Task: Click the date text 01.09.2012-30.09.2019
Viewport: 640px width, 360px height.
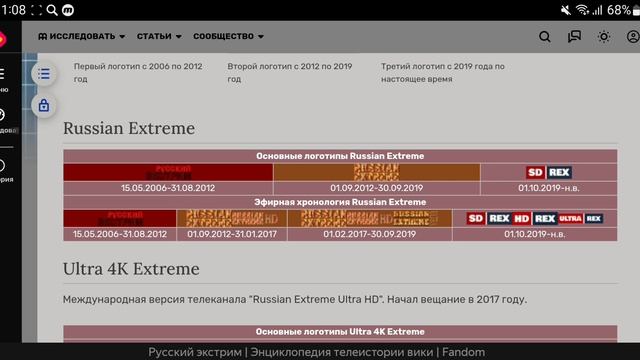Action: click(x=377, y=188)
